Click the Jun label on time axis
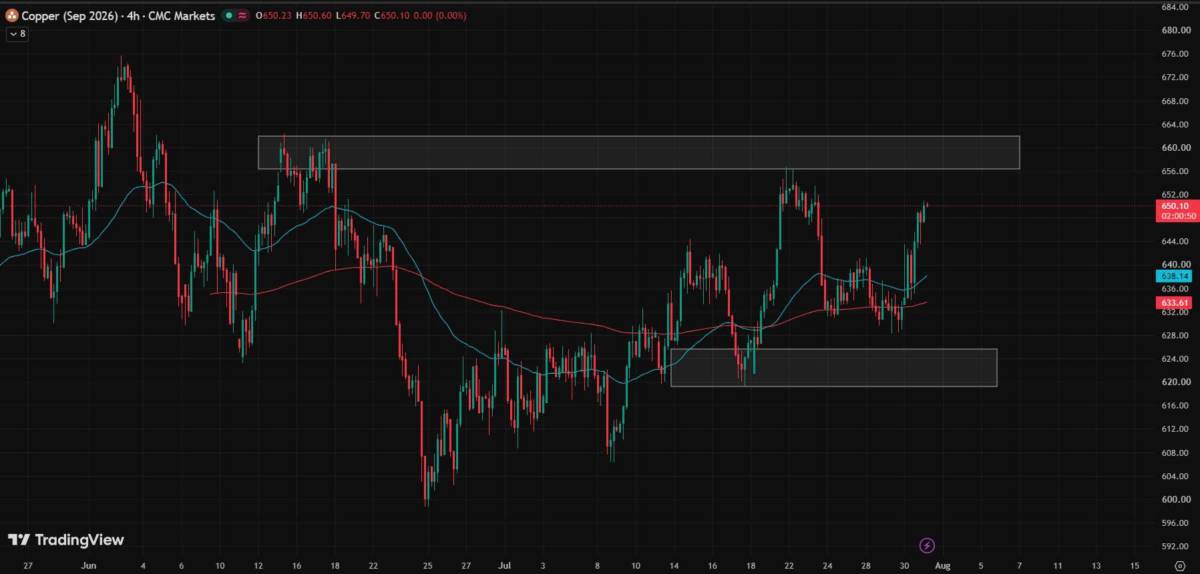This screenshot has height=574, width=1200. tap(91, 565)
